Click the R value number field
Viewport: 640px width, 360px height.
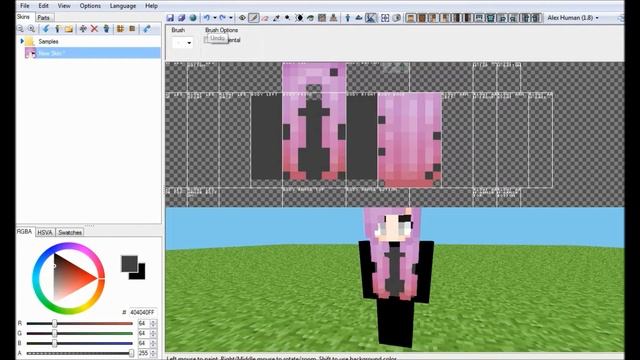(x=143, y=323)
